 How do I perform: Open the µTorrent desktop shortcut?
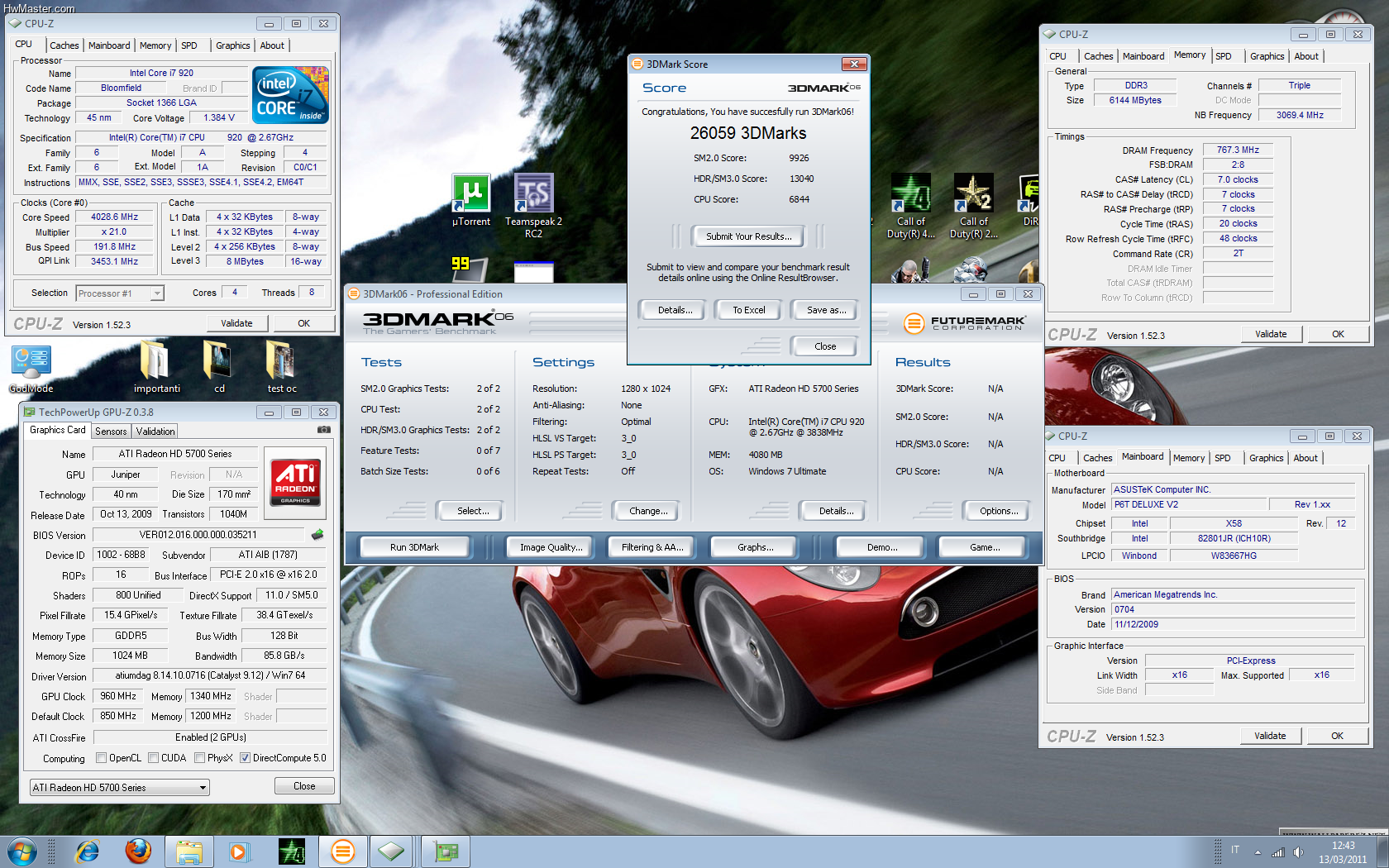click(x=471, y=200)
